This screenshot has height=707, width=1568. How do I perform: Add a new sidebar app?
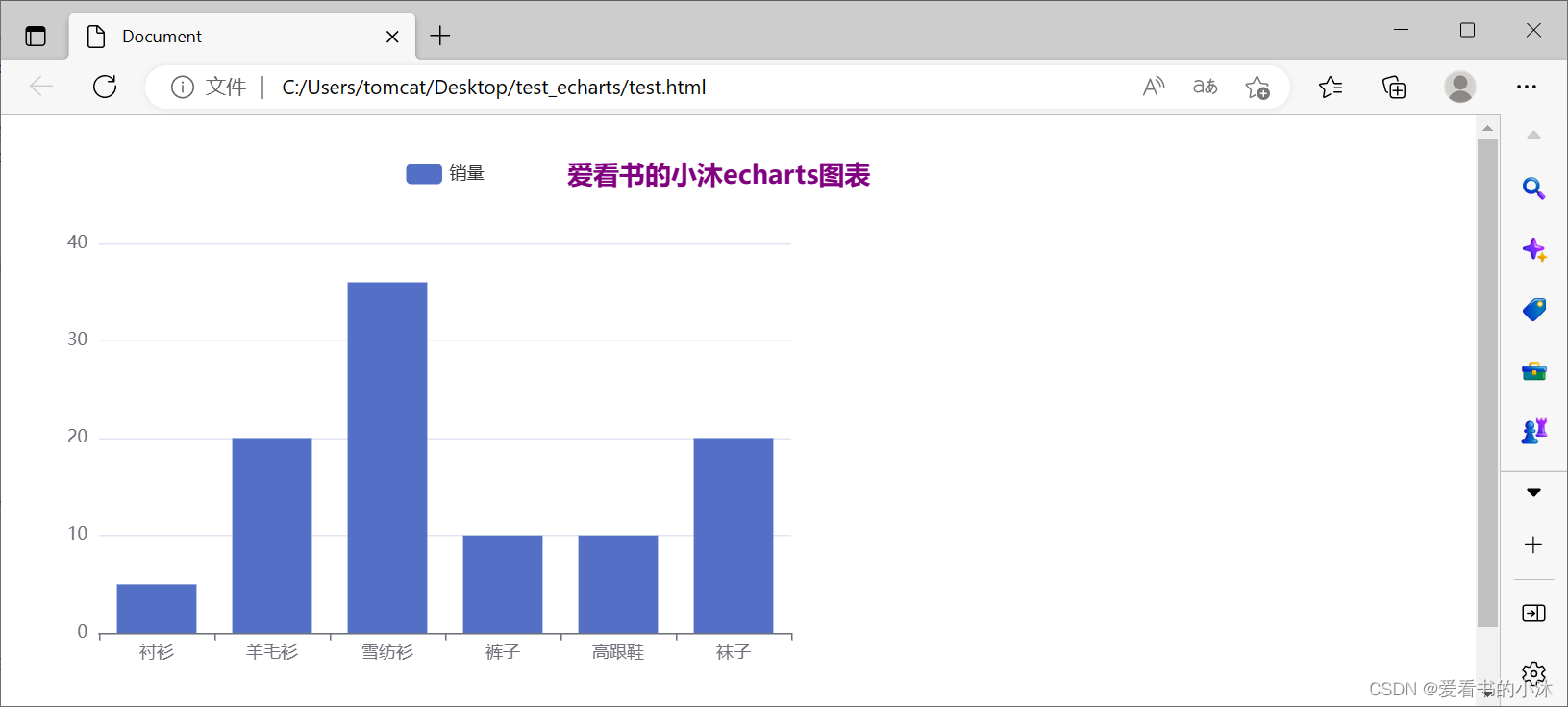click(1533, 545)
